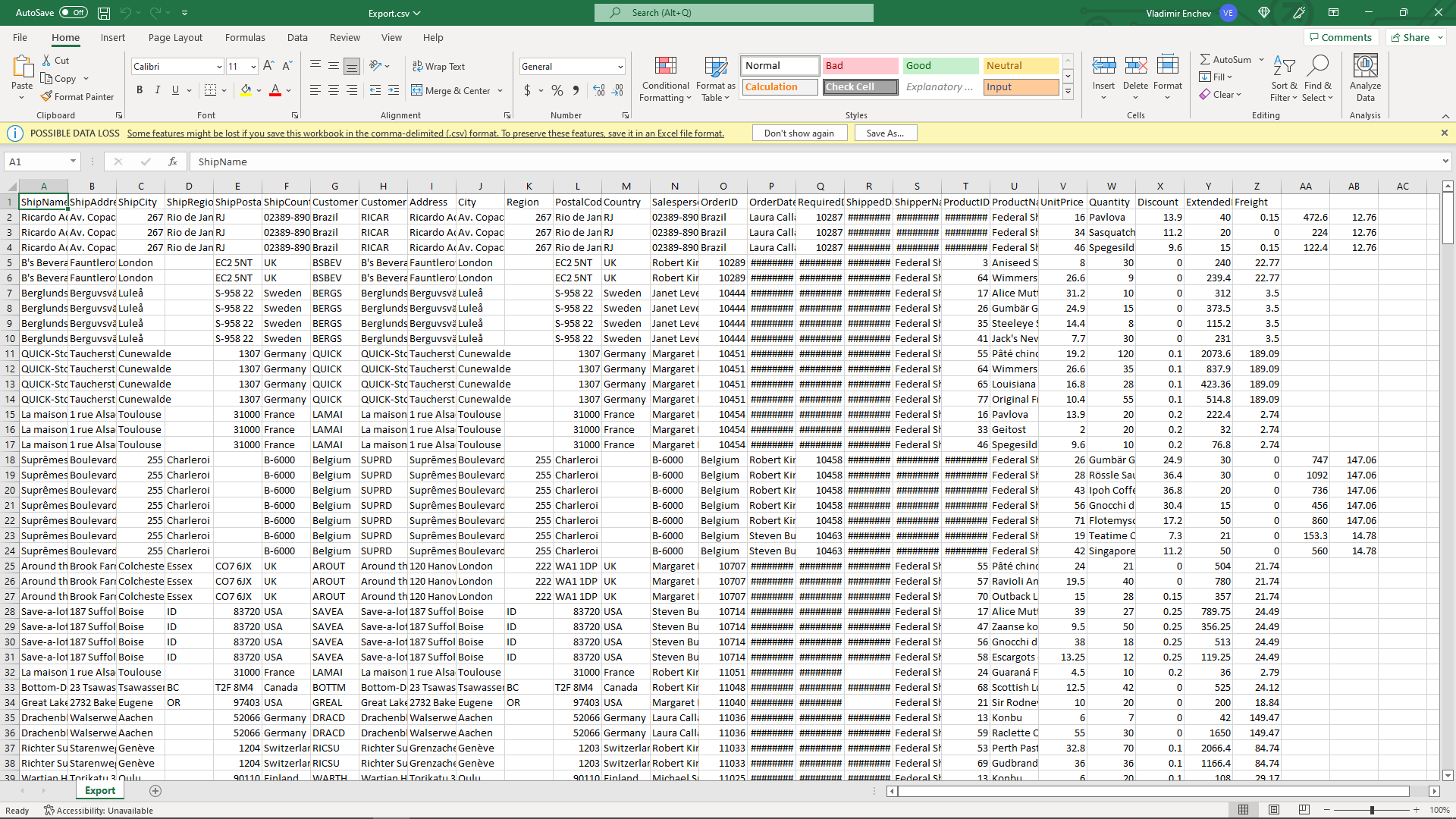Click the zoom slider handle
This screenshot has width=1456, height=819.
tap(1372, 811)
